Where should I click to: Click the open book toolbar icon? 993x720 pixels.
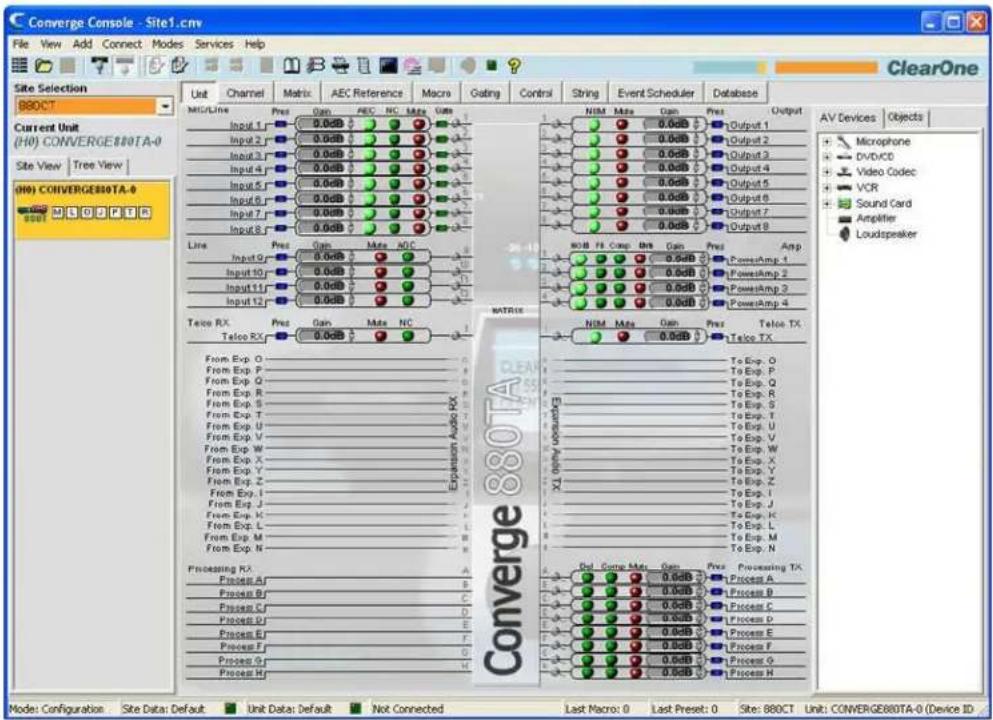pos(291,65)
